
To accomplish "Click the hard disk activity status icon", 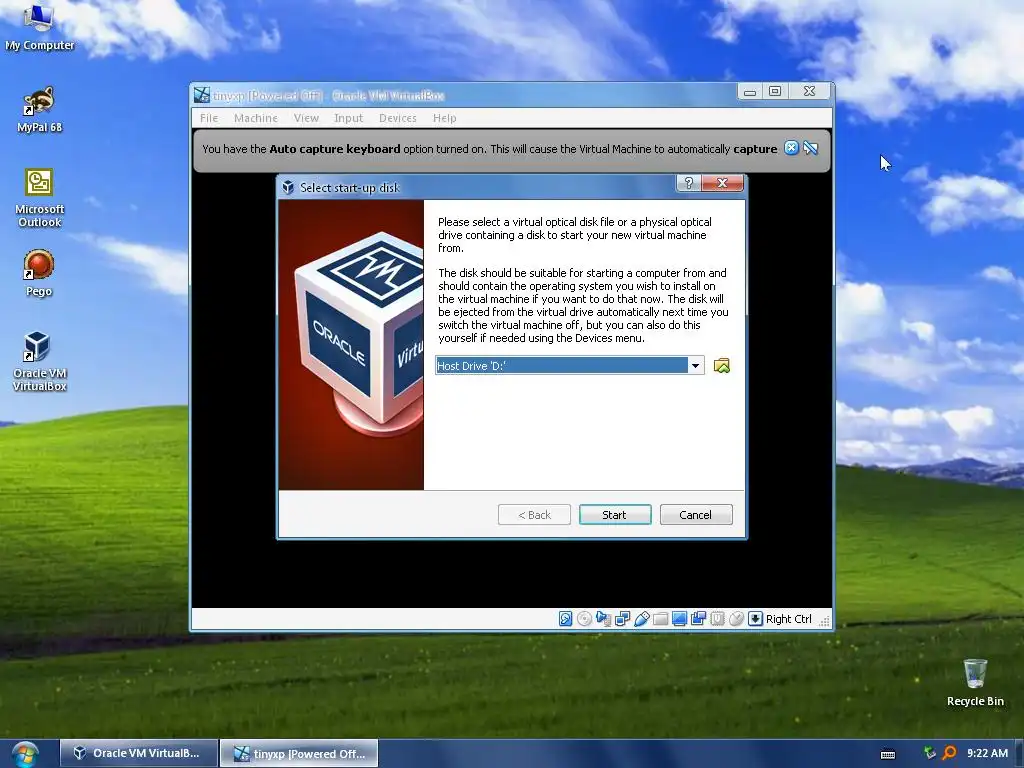I will click(566, 618).
